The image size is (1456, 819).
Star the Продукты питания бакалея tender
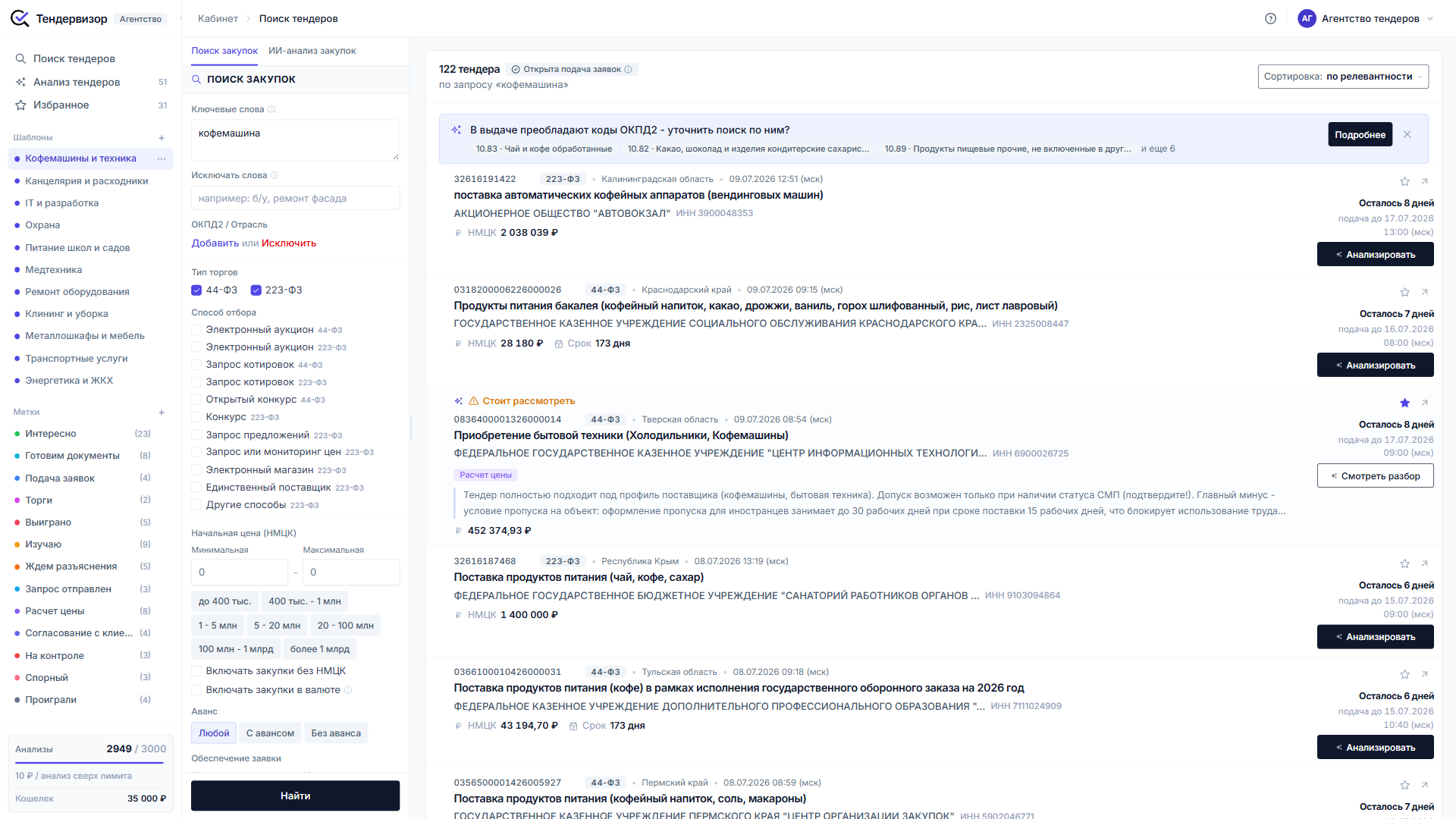pos(1404,292)
